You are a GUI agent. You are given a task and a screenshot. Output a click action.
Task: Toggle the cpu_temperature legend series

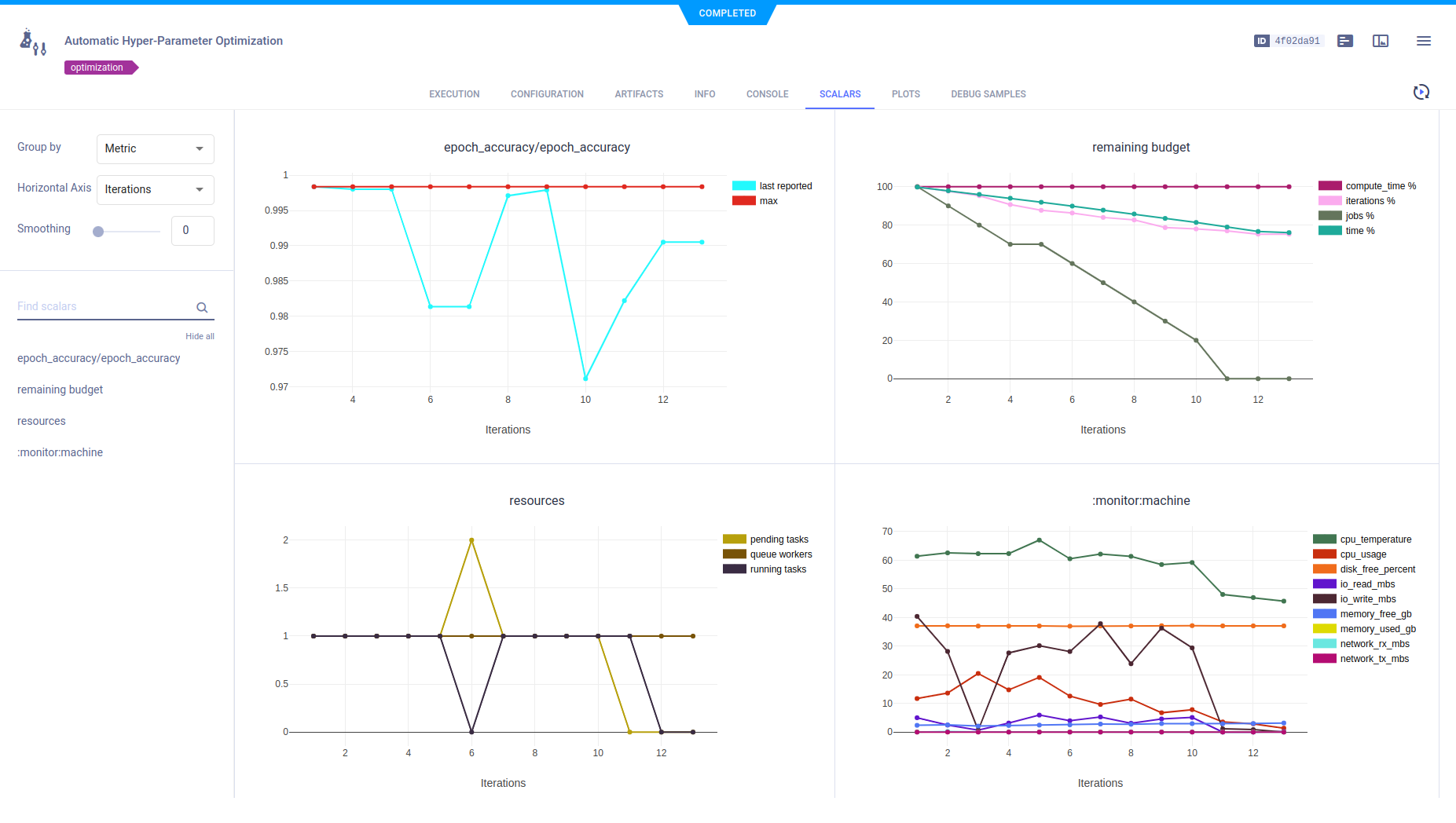[x=1362, y=540]
